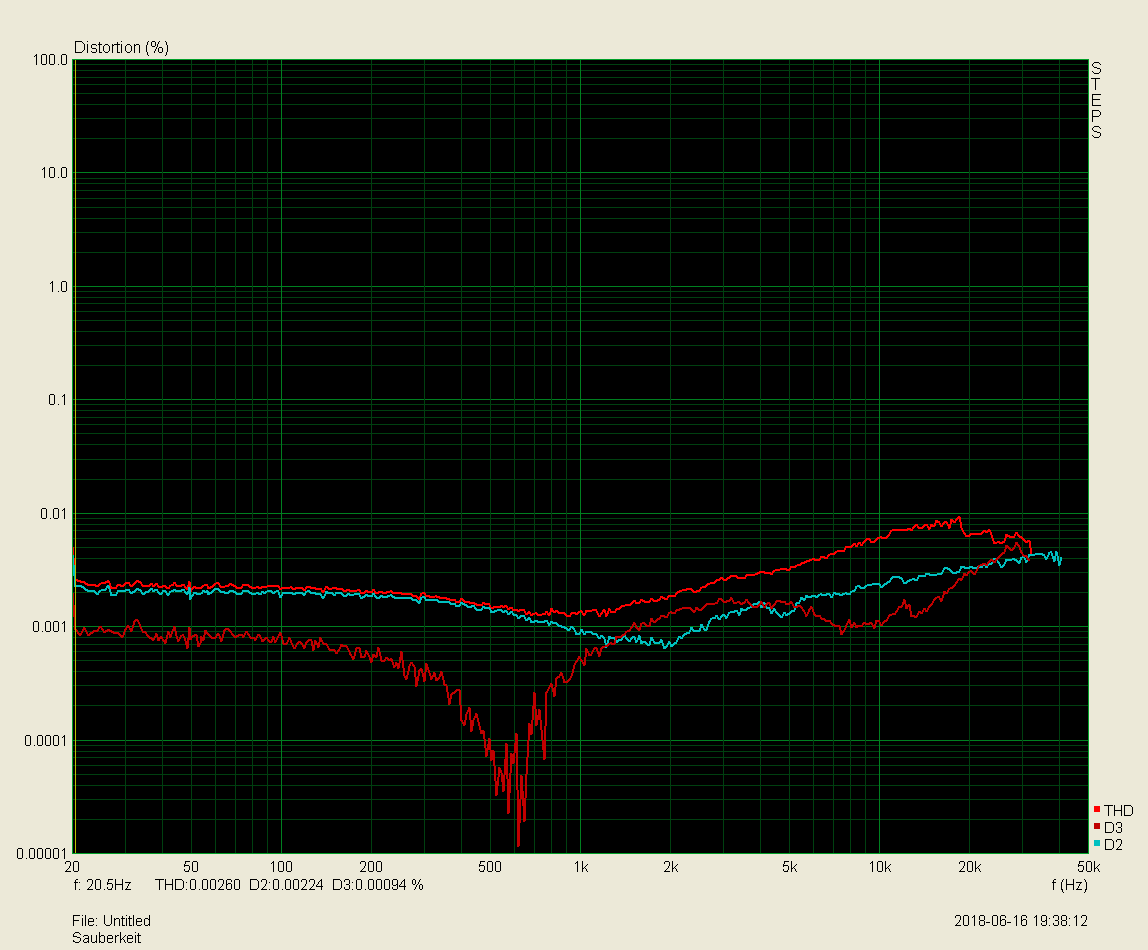The width and height of the screenshot is (1148, 950).
Task: Click the '10.0' y-axis label
Action: [x=54, y=173]
